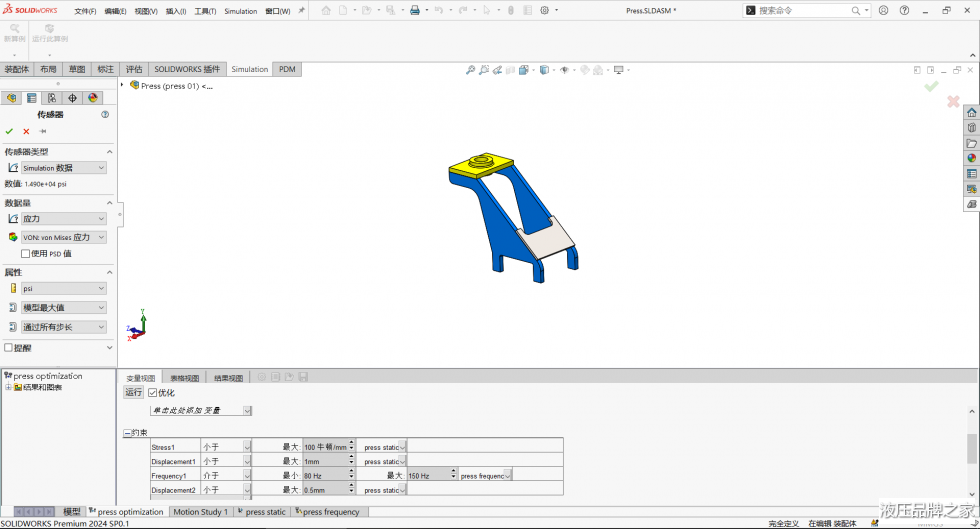Open the options gear icon
This screenshot has height=529, width=980.
pyautogui.click(x=545, y=10)
